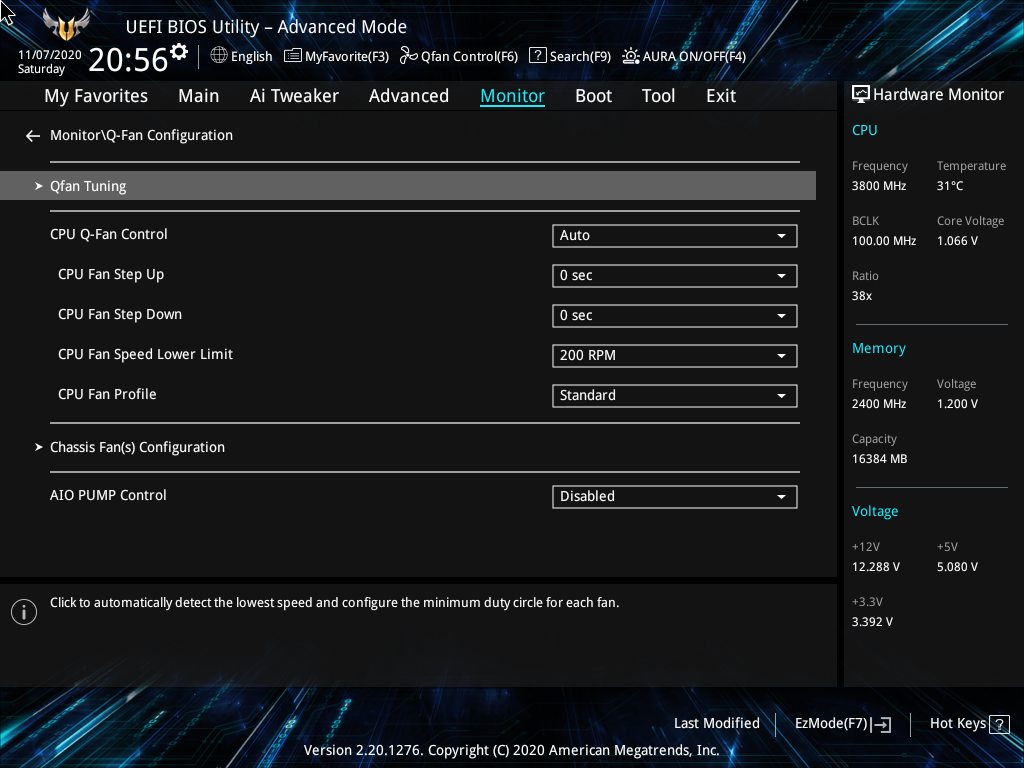The width and height of the screenshot is (1024, 768).
Task: Click the 16384 MB capacity value
Action: click(x=880, y=459)
